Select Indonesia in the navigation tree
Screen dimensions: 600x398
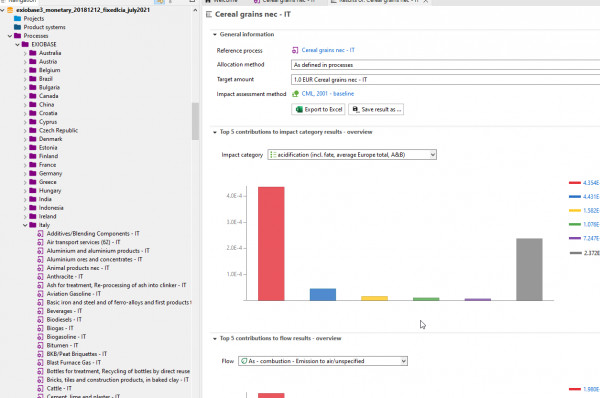pos(51,208)
